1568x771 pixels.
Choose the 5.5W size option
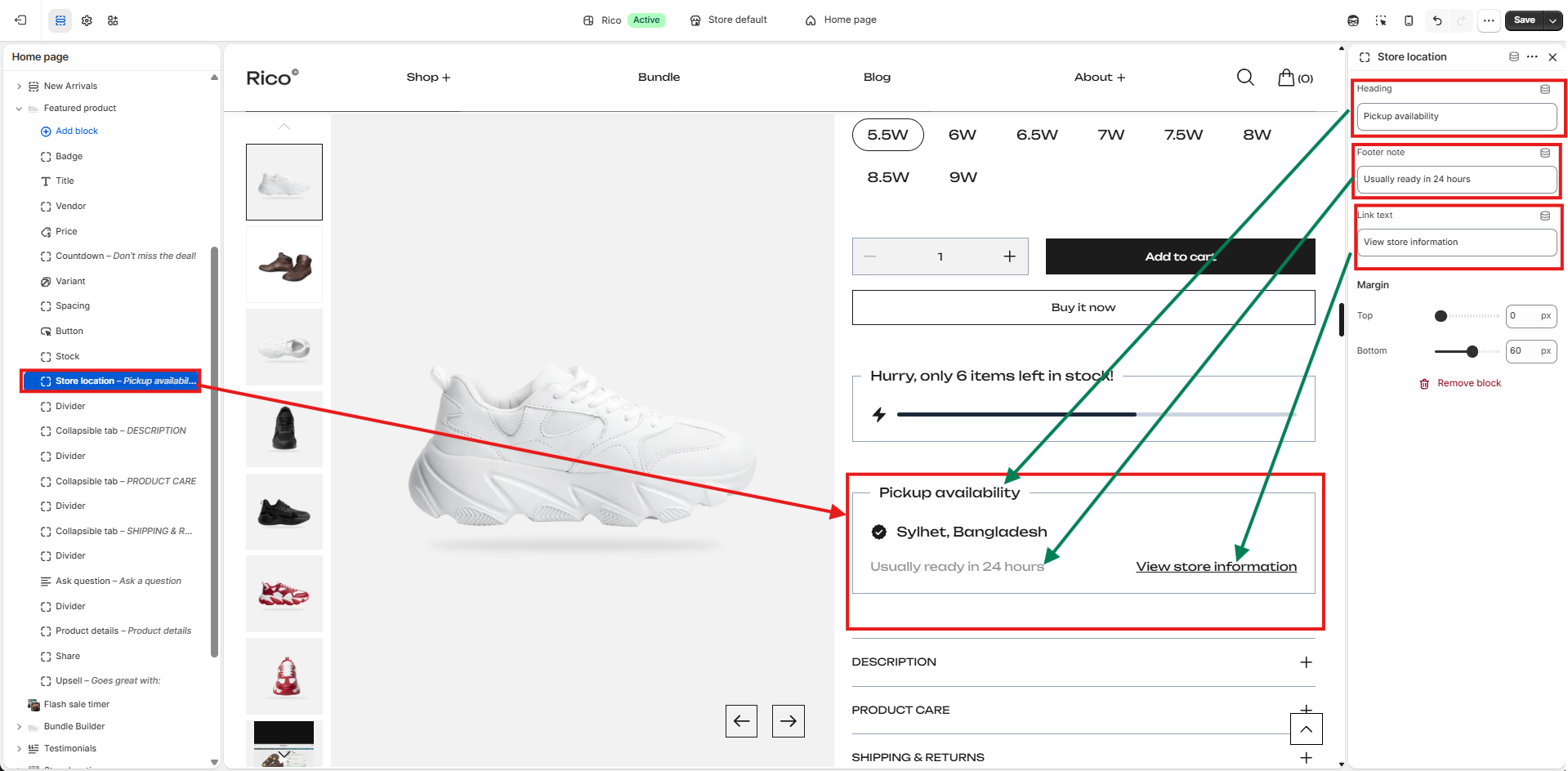[888, 135]
